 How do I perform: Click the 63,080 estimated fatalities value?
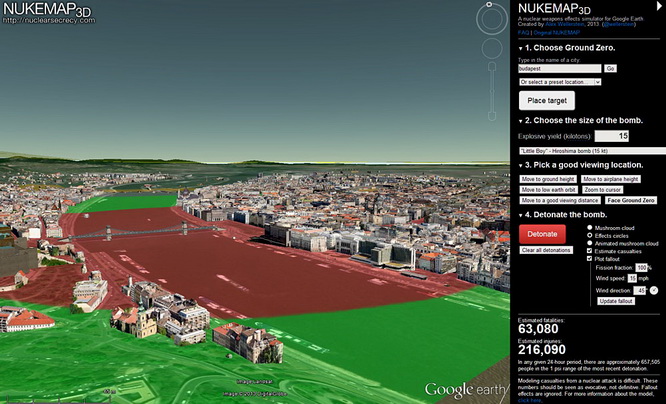pyautogui.click(x=538, y=329)
